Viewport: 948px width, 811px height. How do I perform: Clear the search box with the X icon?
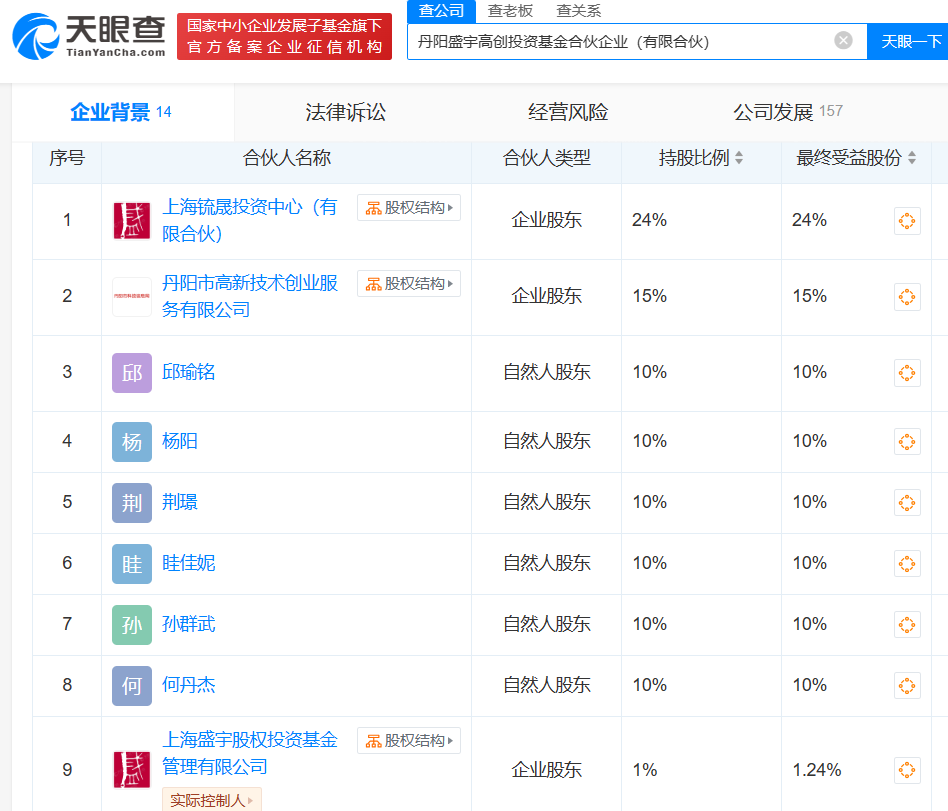click(x=843, y=41)
